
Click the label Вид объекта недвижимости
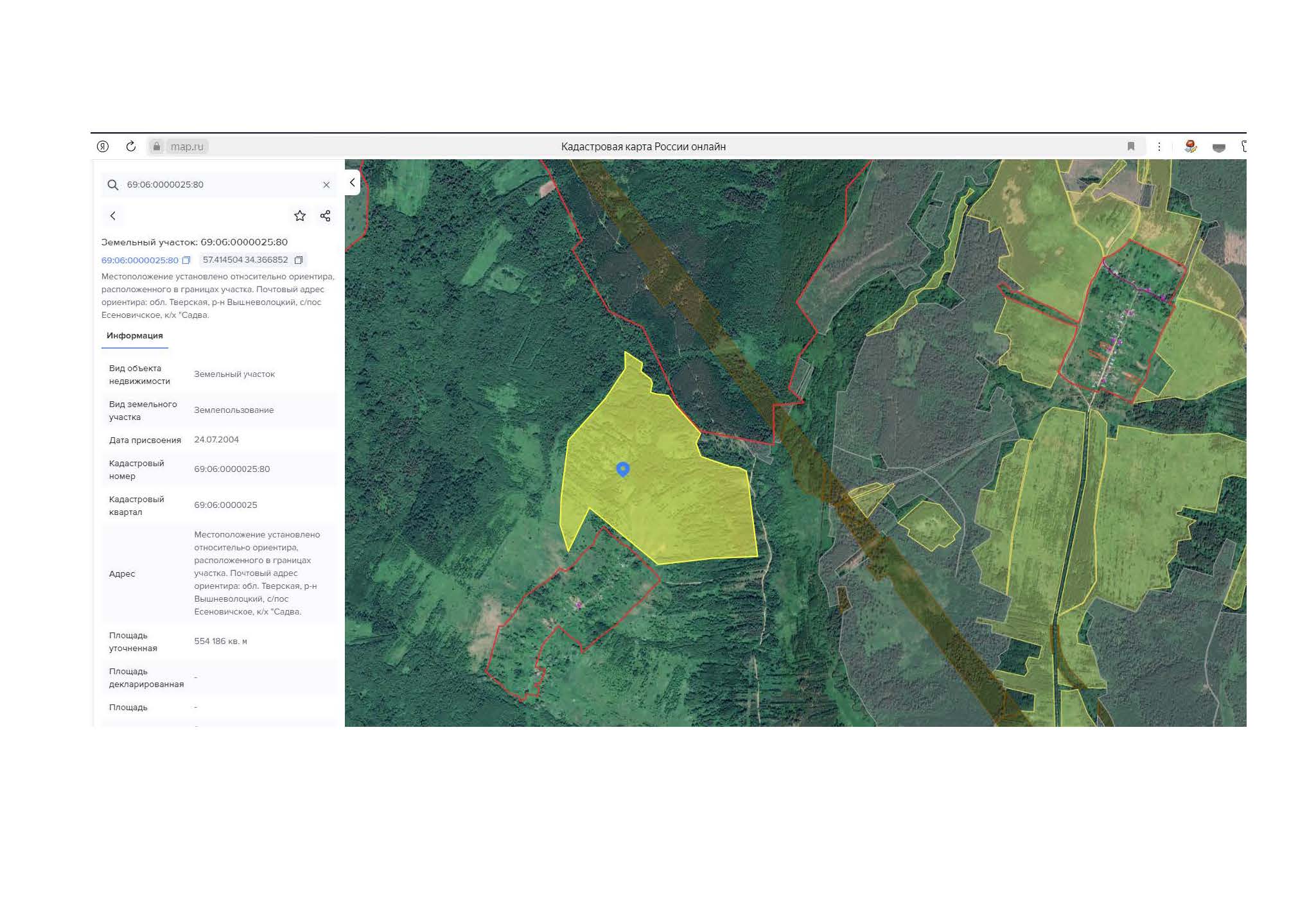(139, 375)
